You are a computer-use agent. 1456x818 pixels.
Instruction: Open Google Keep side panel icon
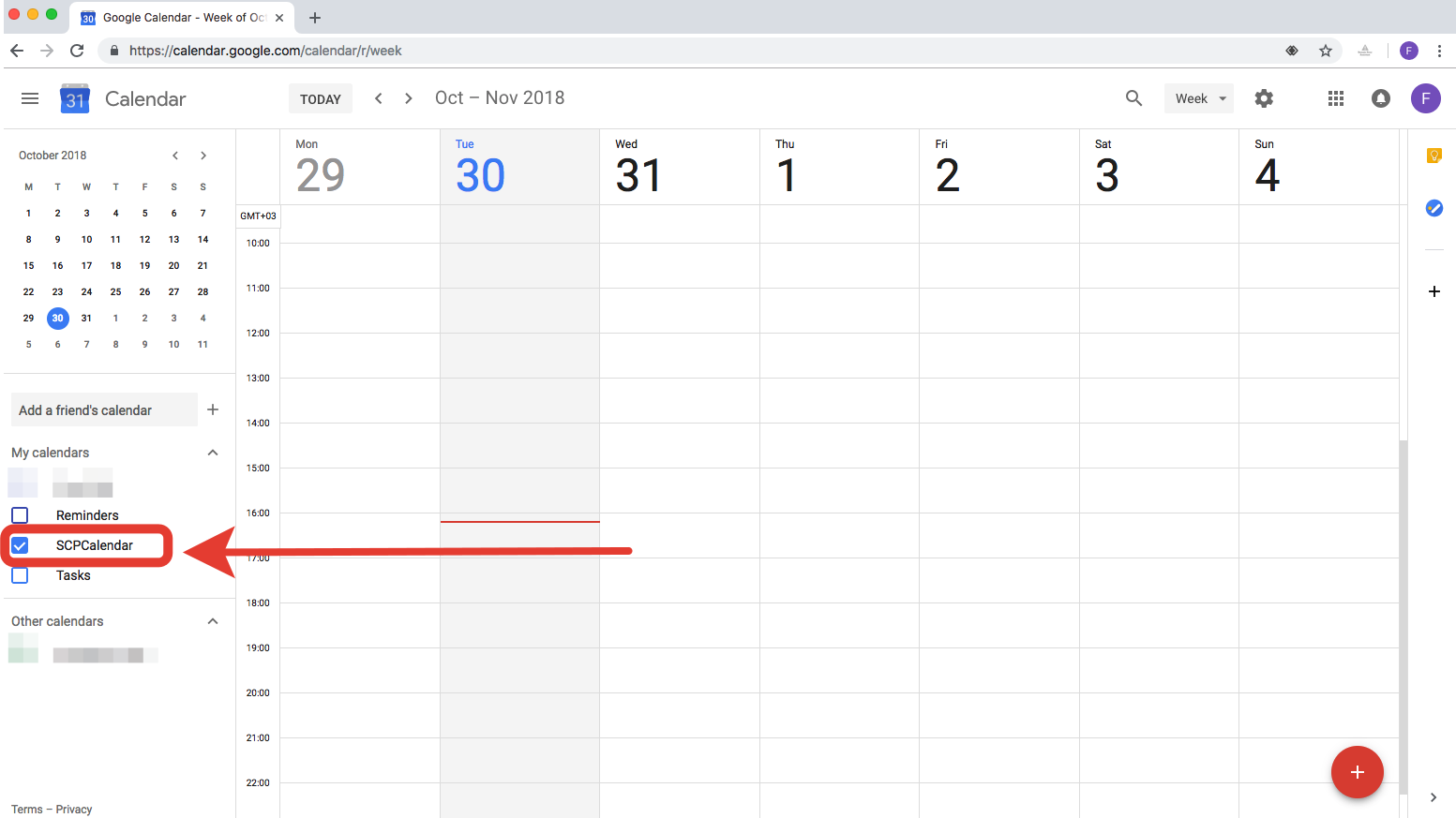[x=1433, y=156]
